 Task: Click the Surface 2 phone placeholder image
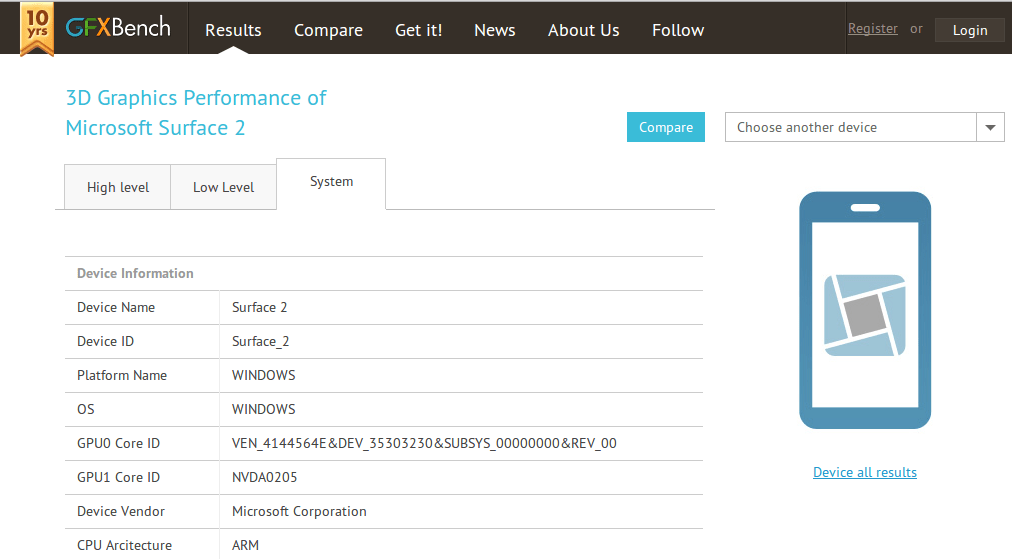click(865, 310)
